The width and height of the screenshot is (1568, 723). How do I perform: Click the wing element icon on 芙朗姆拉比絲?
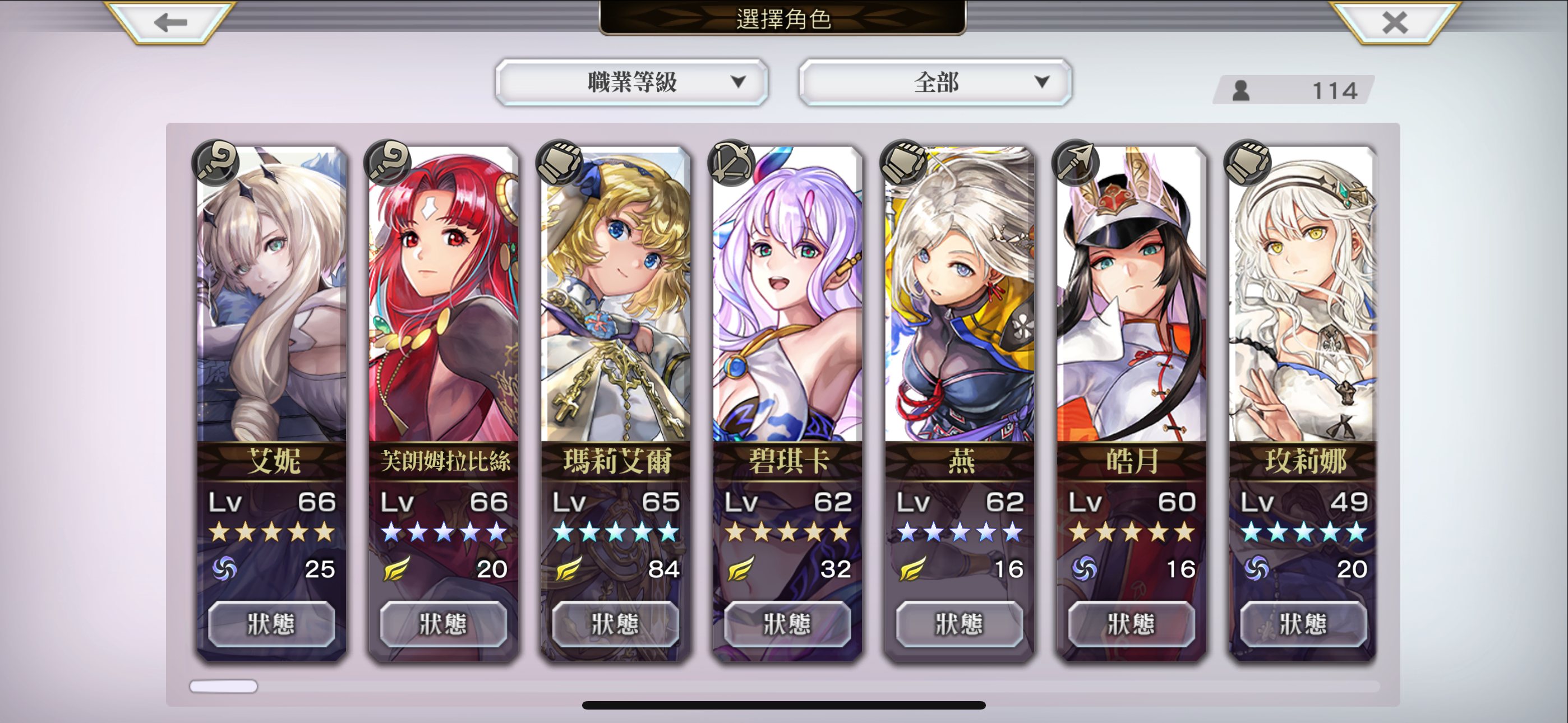(x=396, y=569)
